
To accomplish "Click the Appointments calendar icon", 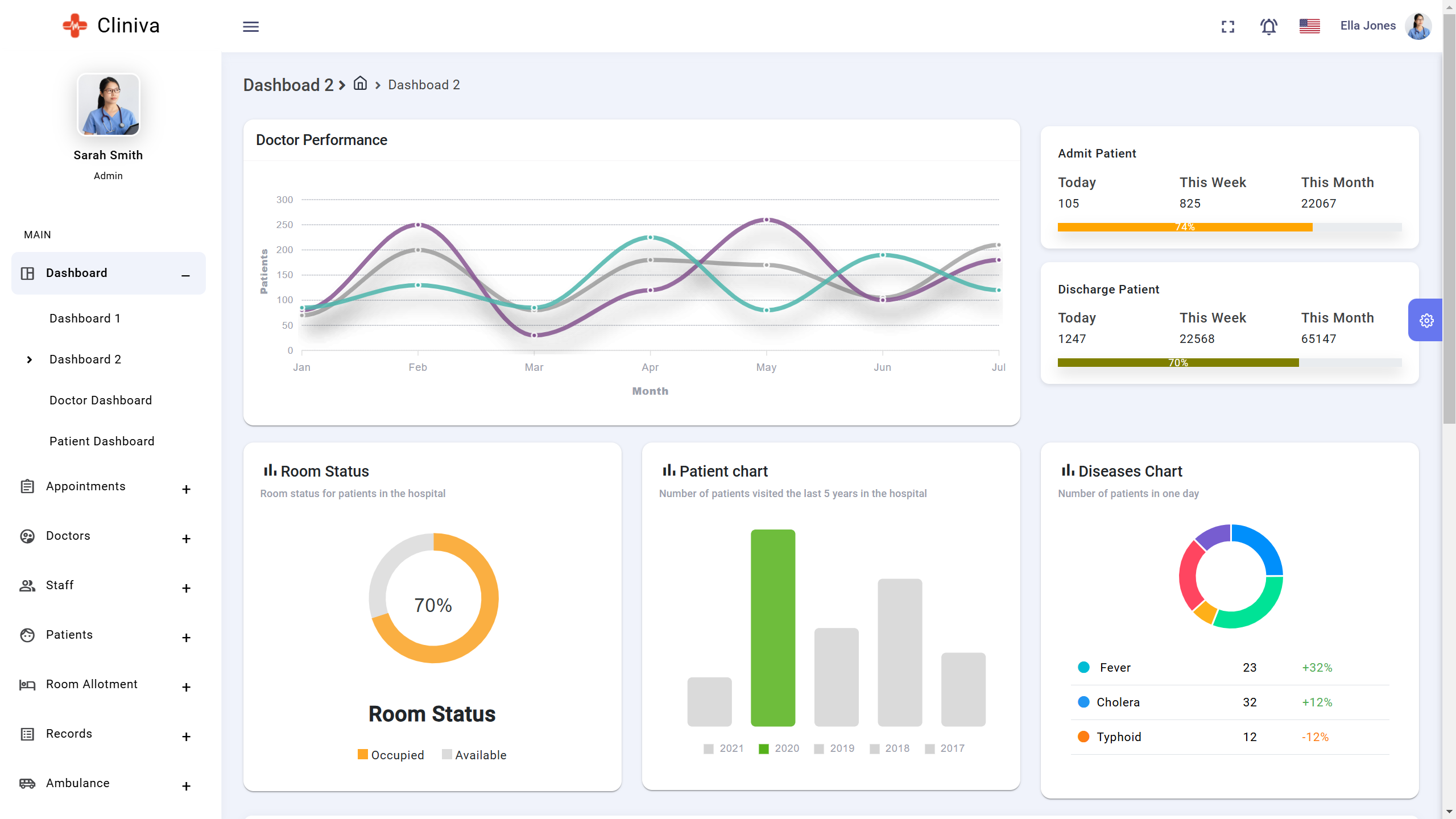I will point(27,486).
